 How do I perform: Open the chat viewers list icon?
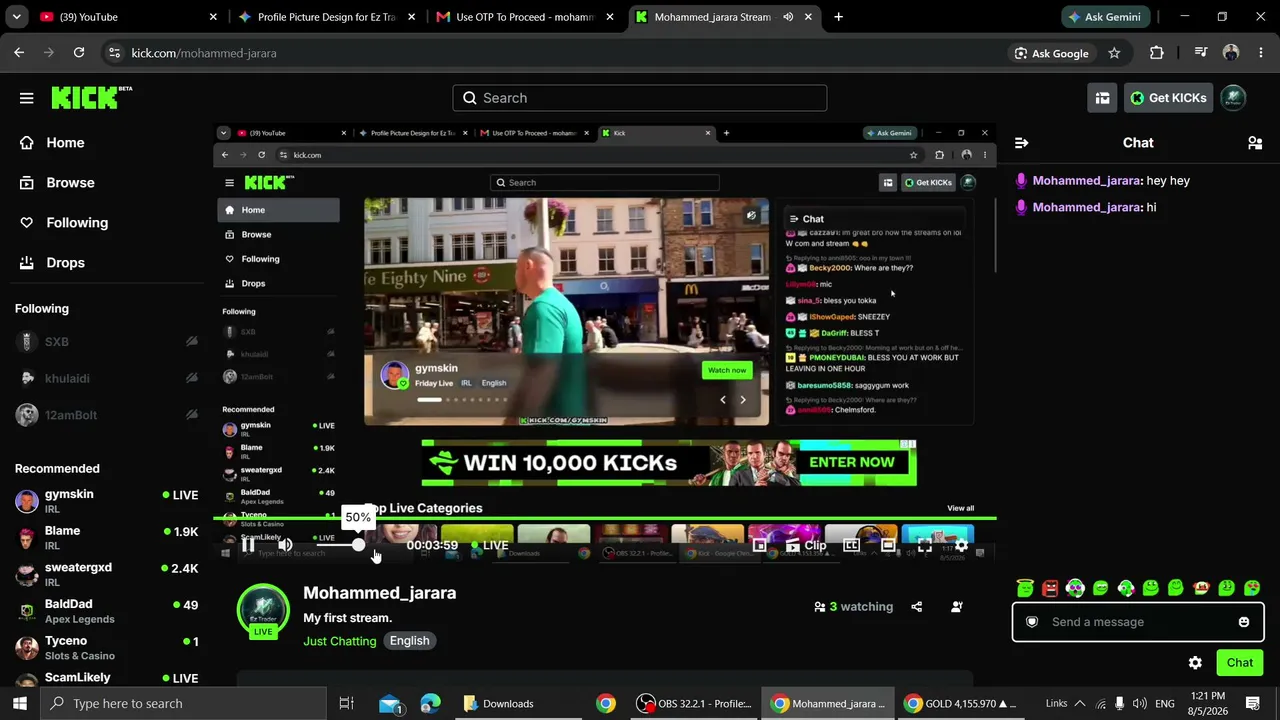[x=1255, y=143]
